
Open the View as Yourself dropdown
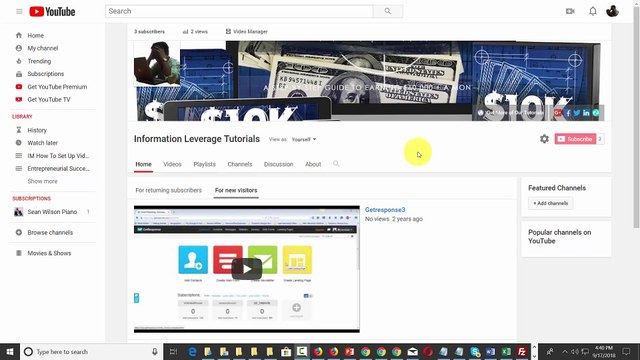click(x=304, y=139)
